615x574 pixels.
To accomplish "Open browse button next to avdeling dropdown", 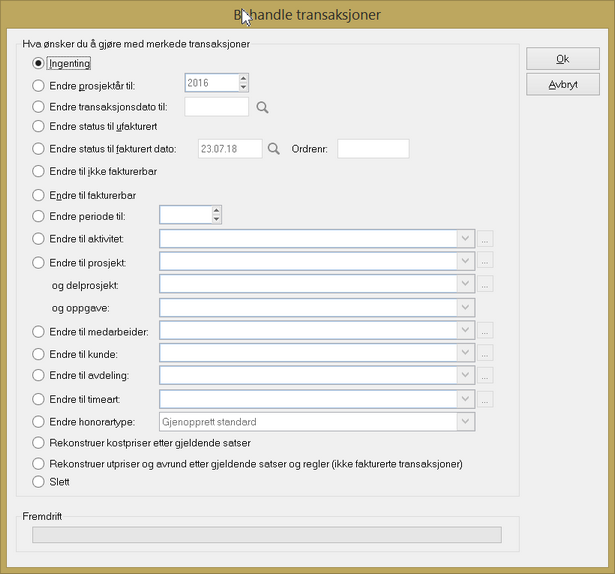I will (485, 375).
